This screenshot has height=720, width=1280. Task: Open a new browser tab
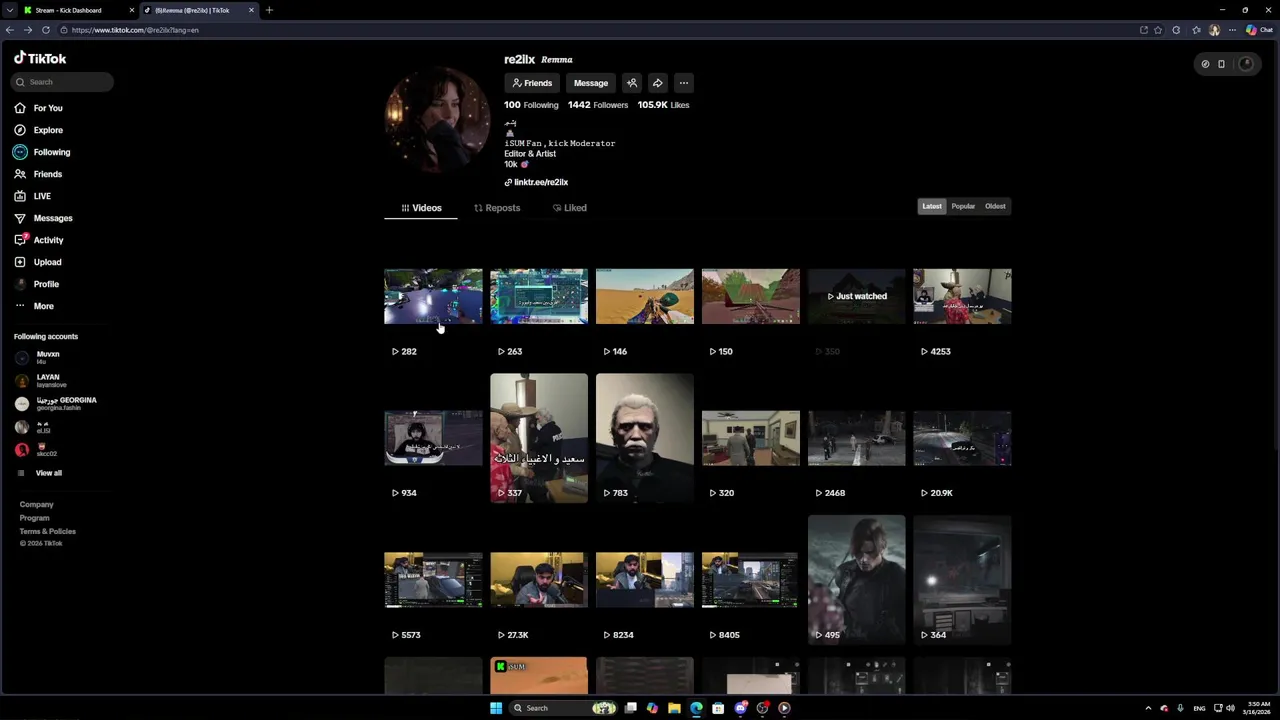tap(269, 10)
